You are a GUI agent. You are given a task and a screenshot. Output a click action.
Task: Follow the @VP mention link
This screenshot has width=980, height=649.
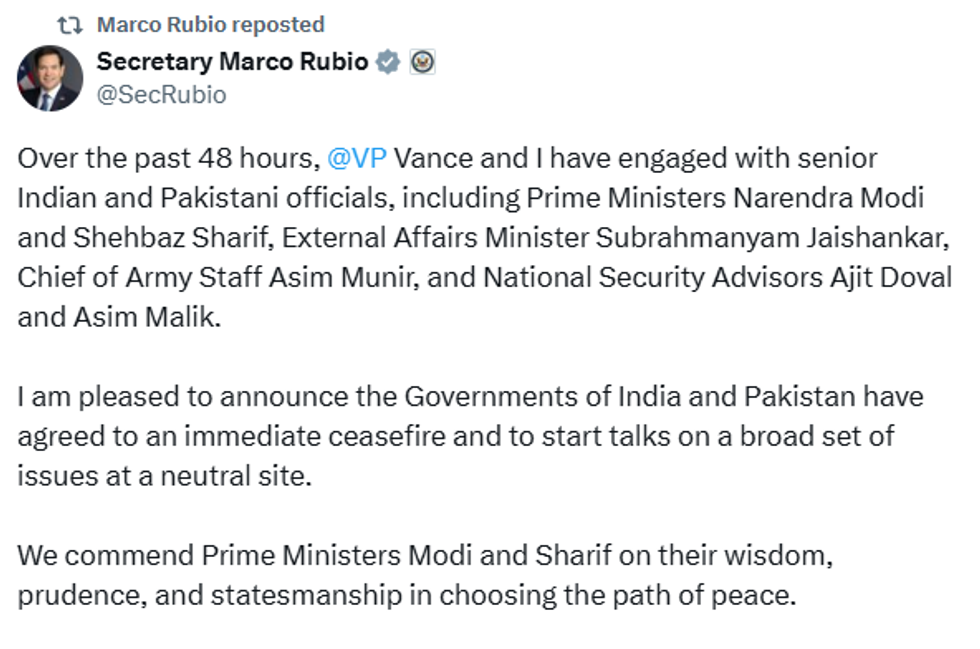click(357, 158)
